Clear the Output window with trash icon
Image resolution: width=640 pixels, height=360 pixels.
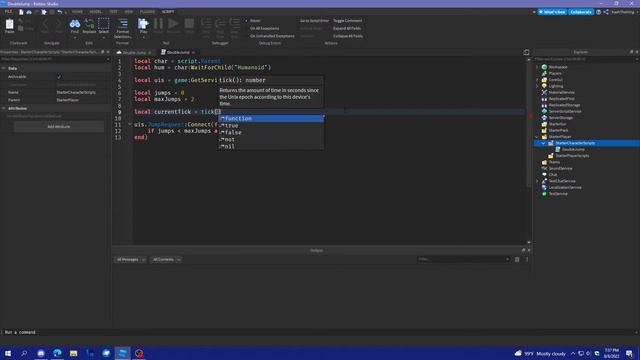[x=517, y=260]
